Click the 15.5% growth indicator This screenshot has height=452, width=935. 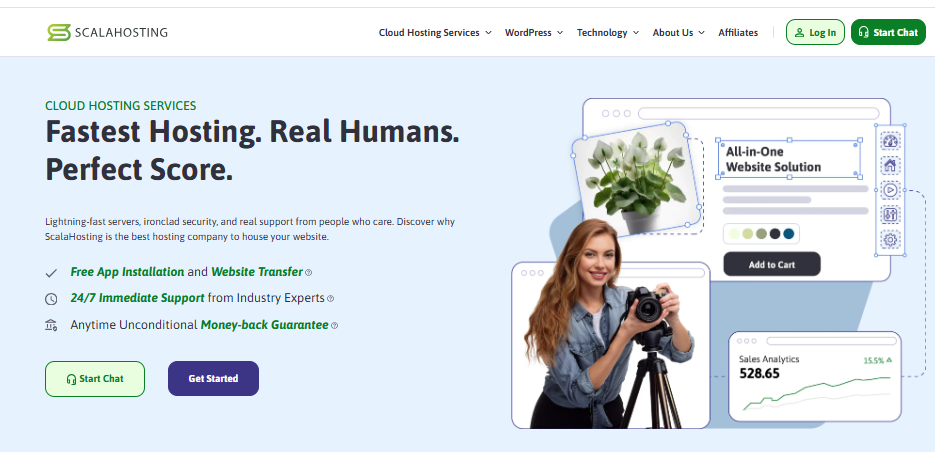coord(877,360)
